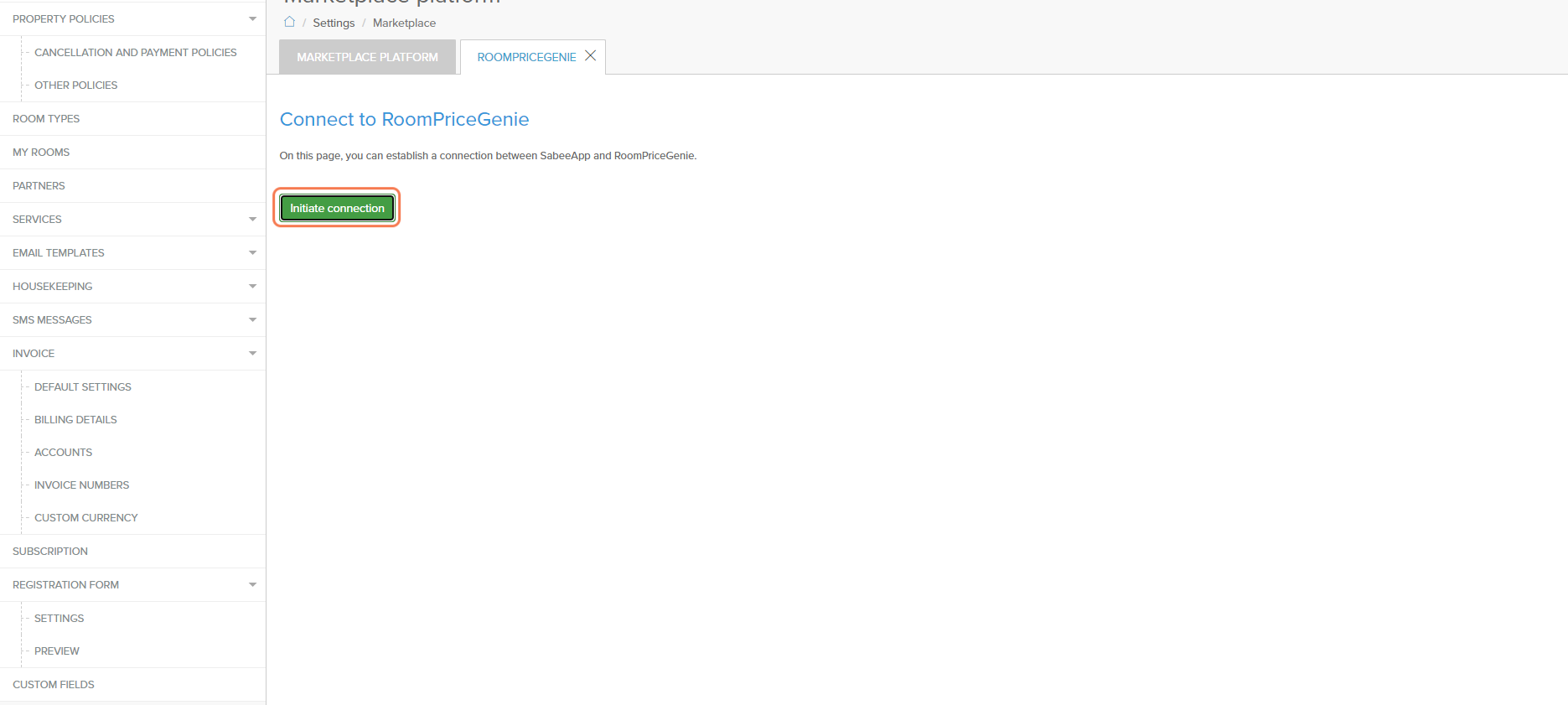1568x705 pixels.
Task: Select Custom Fields in sidebar
Action: (54, 684)
